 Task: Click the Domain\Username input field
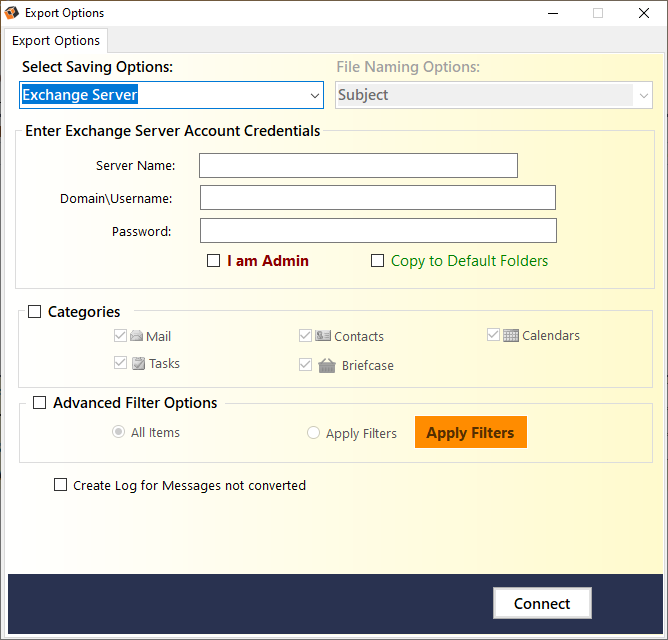click(378, 198)
